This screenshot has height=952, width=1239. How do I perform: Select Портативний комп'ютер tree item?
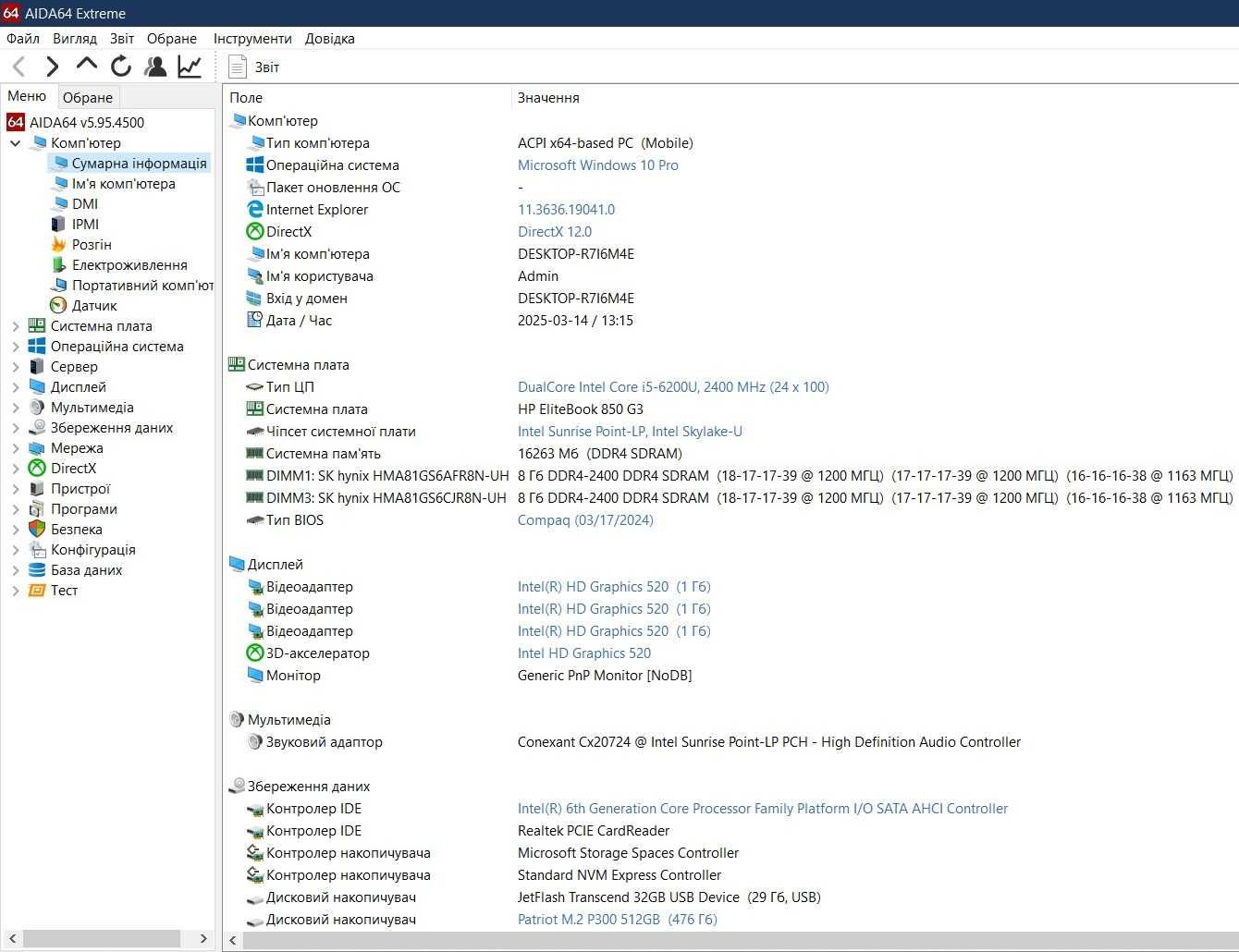[142, 286]
